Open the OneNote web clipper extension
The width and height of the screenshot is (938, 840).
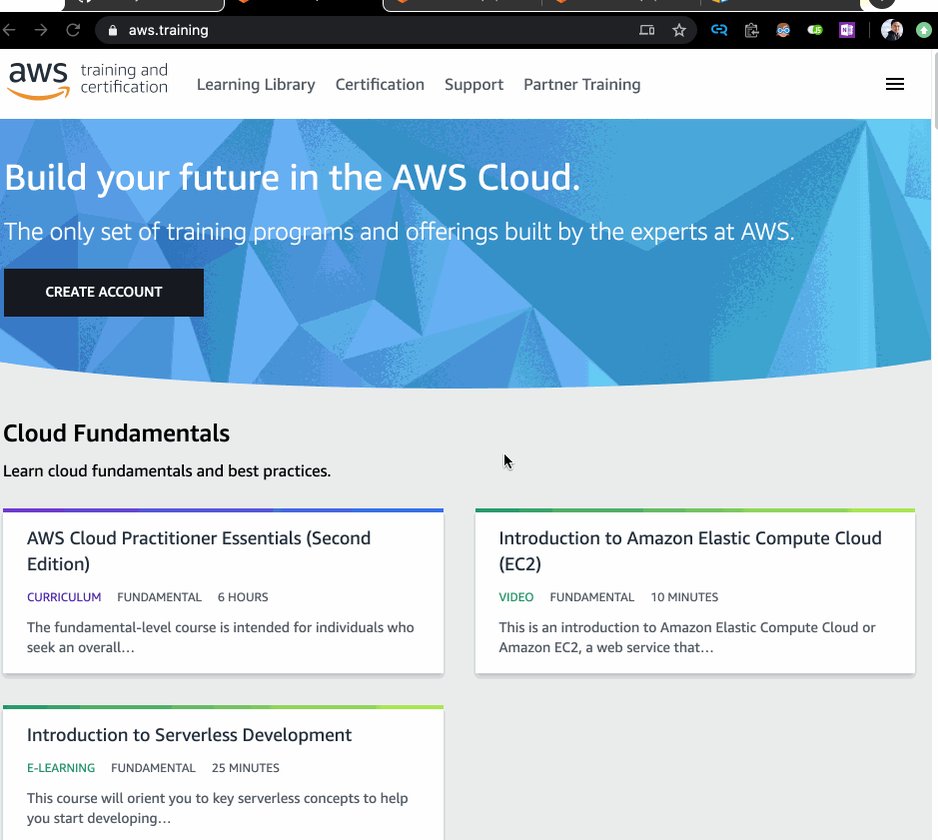846,30
